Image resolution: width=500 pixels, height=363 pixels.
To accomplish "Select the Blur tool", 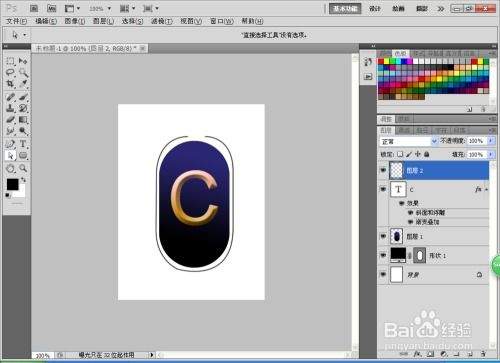I will tap(10, 131).
